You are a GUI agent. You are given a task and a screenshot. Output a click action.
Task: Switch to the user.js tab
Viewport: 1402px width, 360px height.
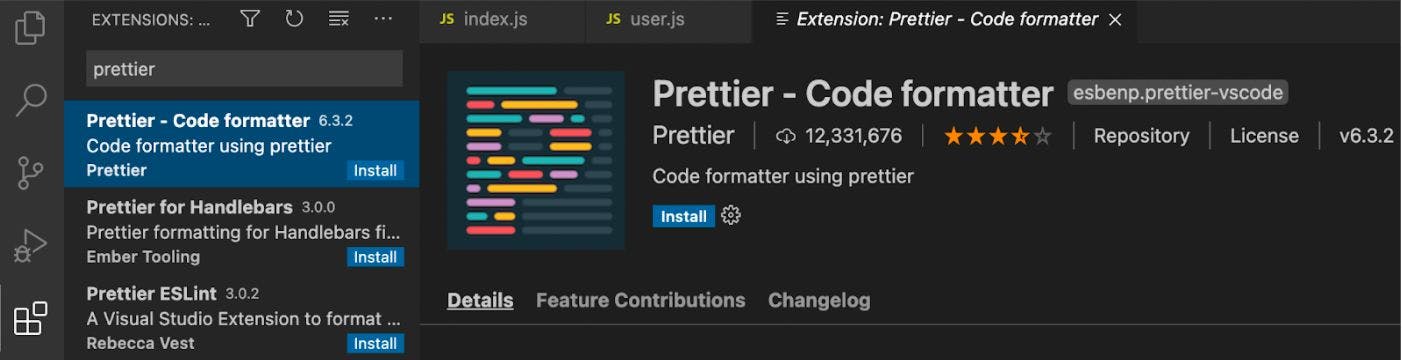[x=645, y=20]
